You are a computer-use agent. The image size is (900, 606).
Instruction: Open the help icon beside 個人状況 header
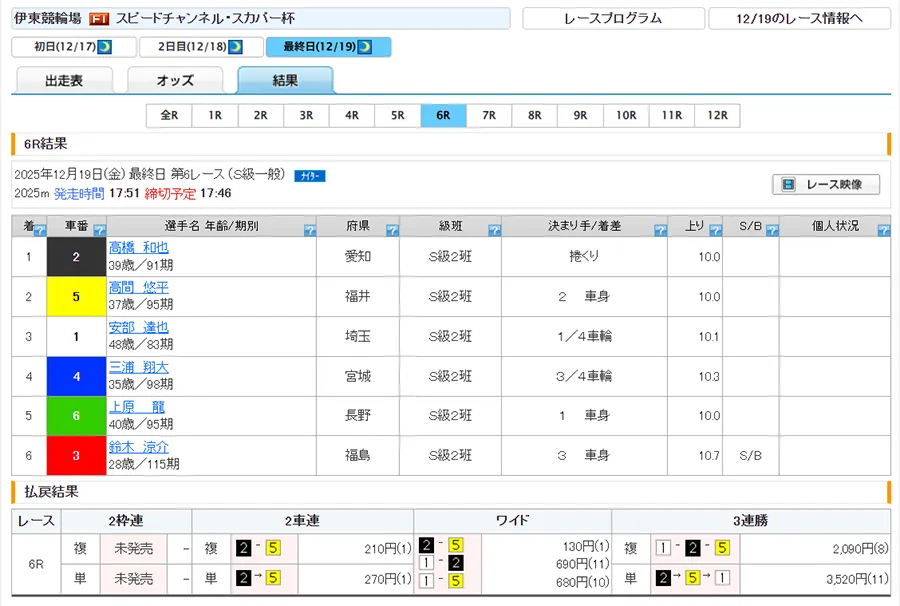coord(882,230)
